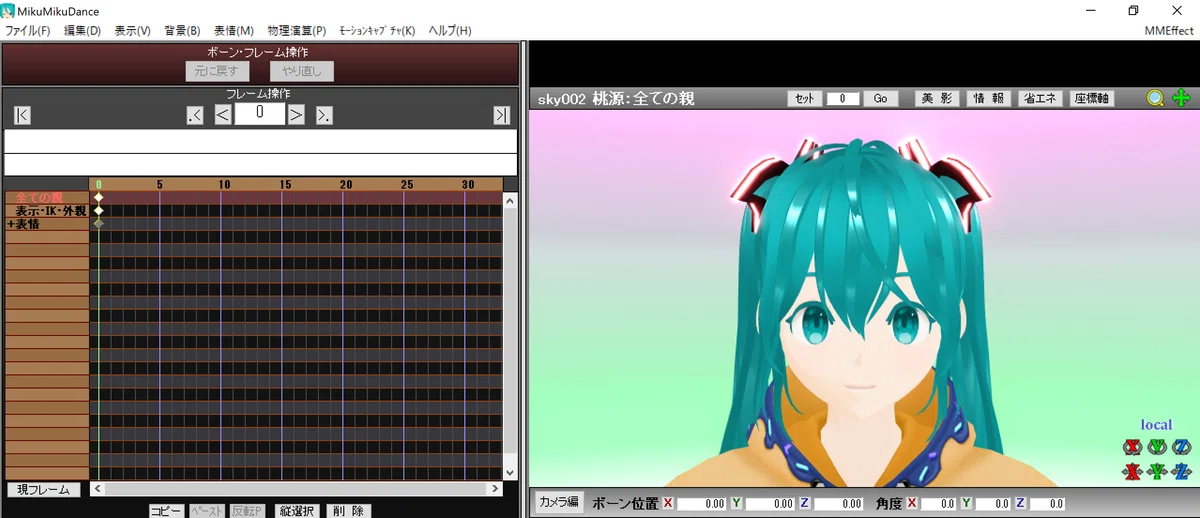The height and width of the screenshot is (518, 1200).
Task: Open the ヘルプ(H) menu
Action: [x=449, y=31]
